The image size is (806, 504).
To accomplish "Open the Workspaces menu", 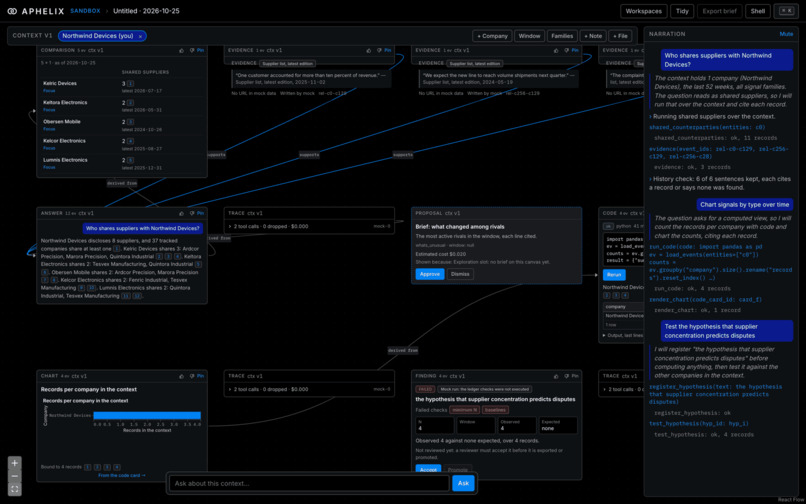I will (644, 11).
